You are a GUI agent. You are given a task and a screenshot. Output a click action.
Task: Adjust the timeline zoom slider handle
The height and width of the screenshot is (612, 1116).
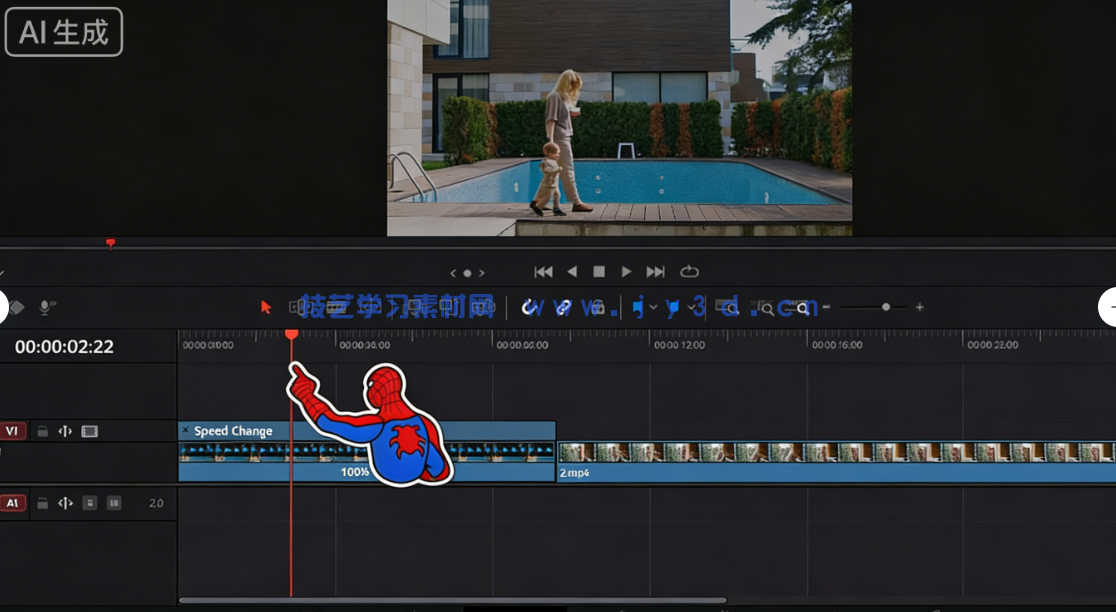point(884,307)
